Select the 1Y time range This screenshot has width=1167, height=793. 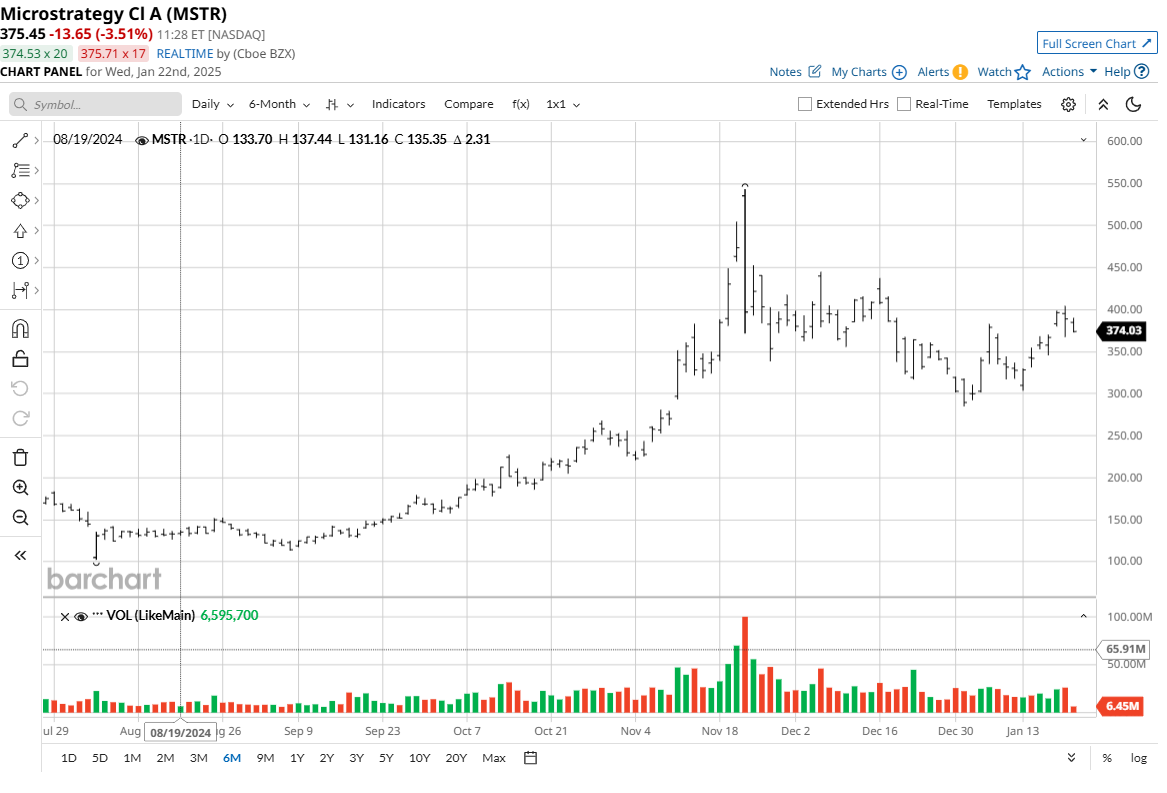[x=297, y=758]
